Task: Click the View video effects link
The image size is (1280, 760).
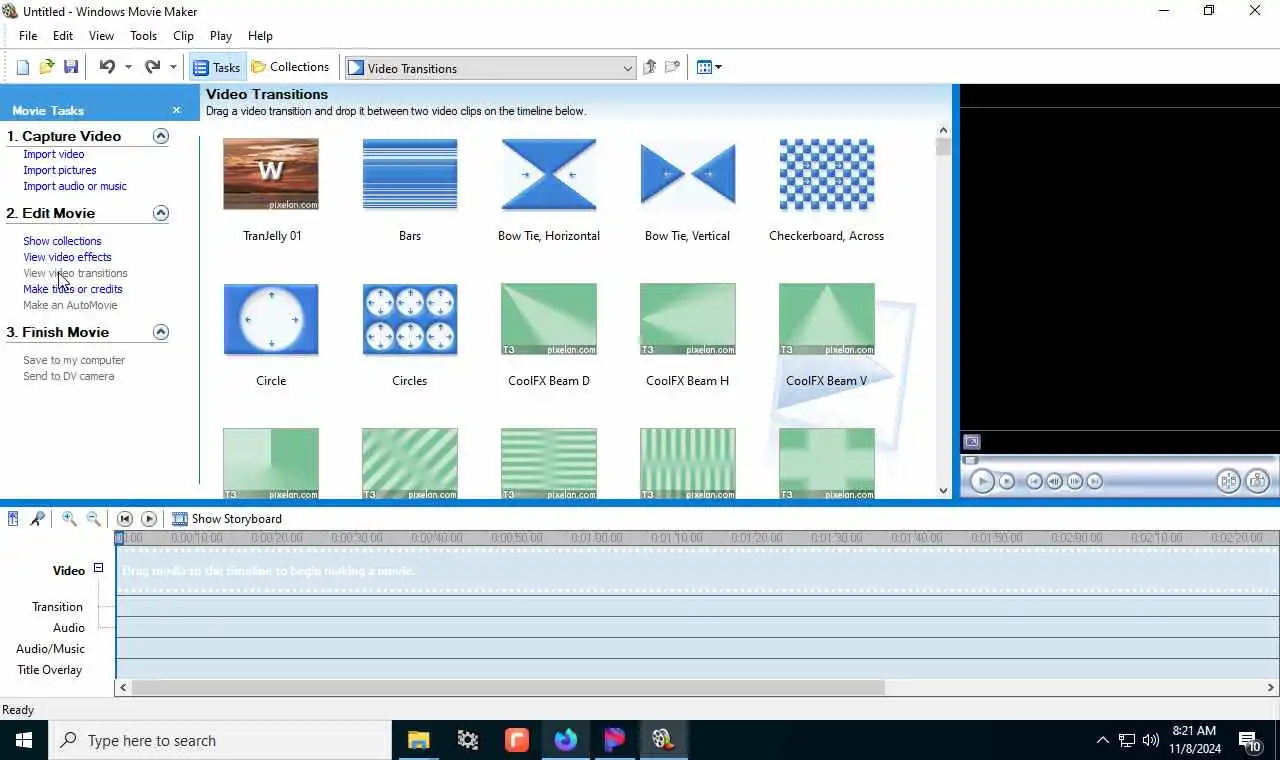Action: [x=67, y=257]
